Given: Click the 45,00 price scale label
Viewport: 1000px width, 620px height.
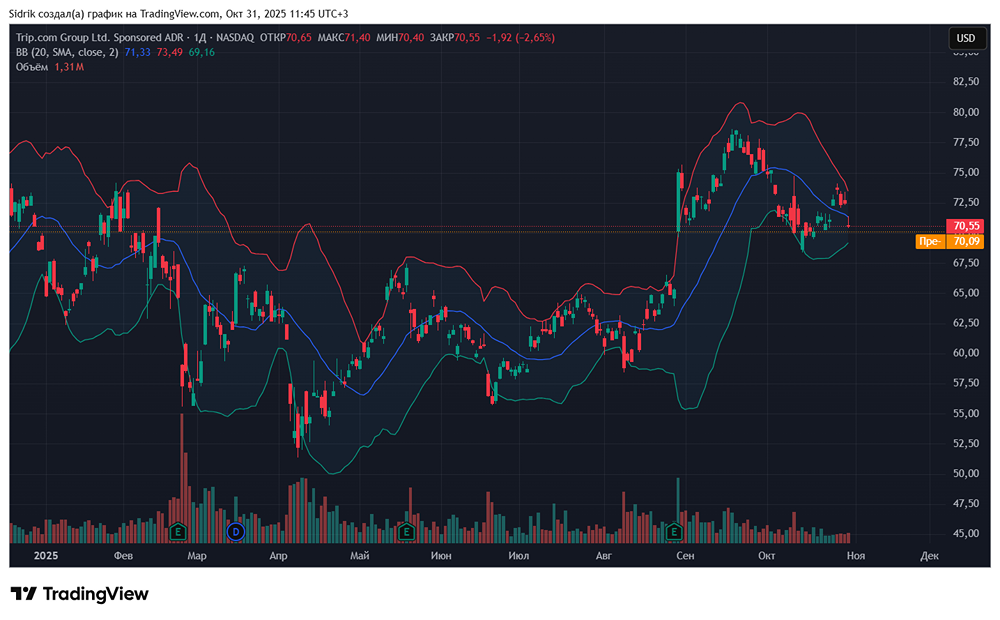Looking at the screenshot, I should pos(965,533).
